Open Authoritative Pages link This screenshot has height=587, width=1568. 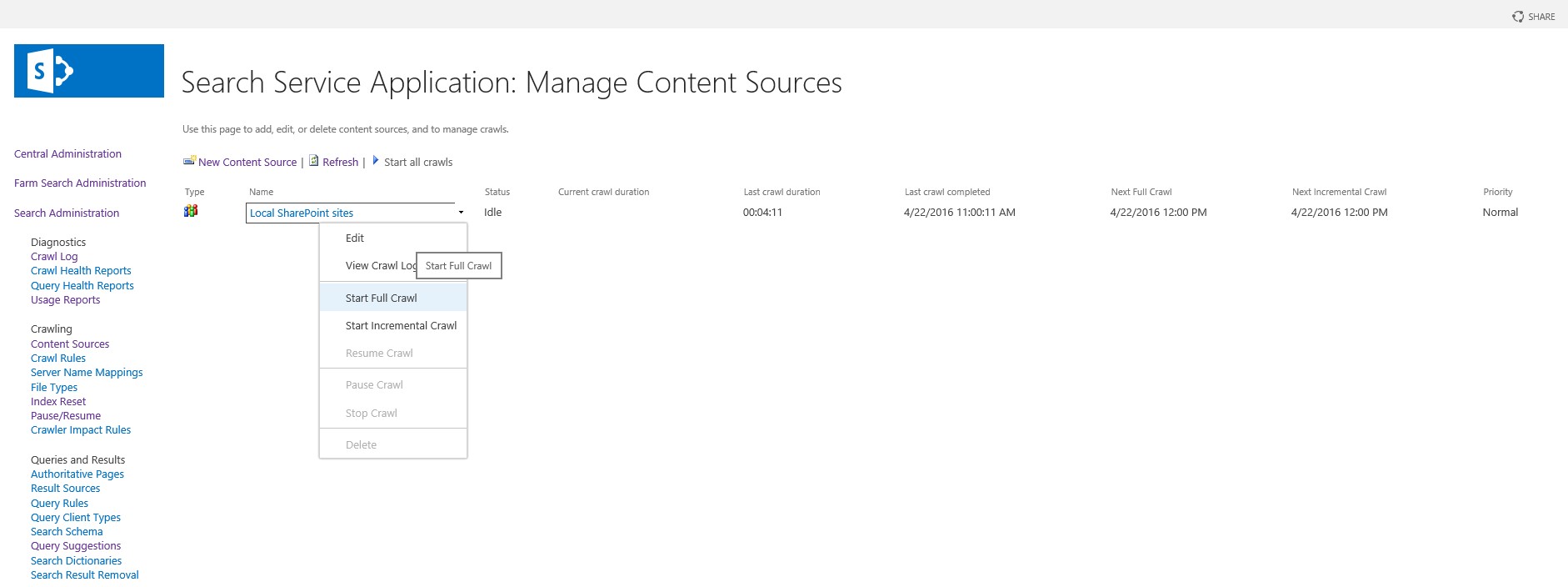click(77, 474)
